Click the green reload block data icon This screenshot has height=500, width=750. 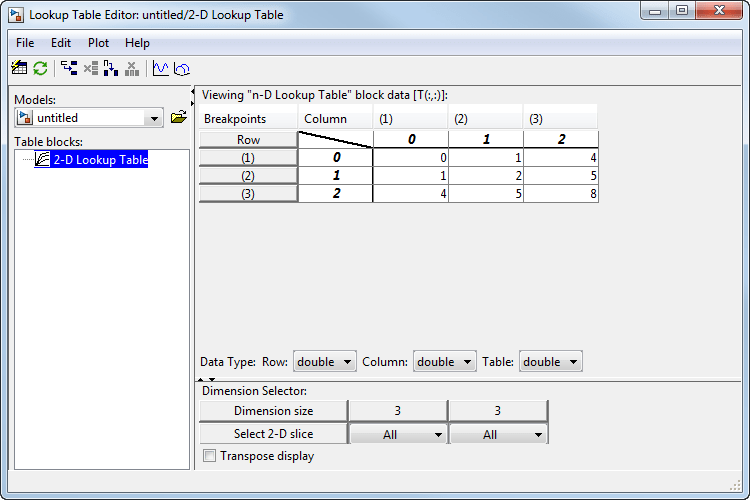pos(40,68)
